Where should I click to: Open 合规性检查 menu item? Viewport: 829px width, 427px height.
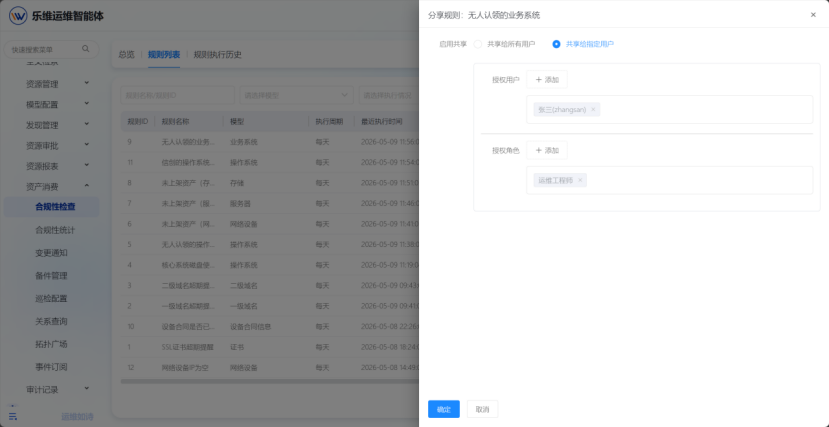52,207
